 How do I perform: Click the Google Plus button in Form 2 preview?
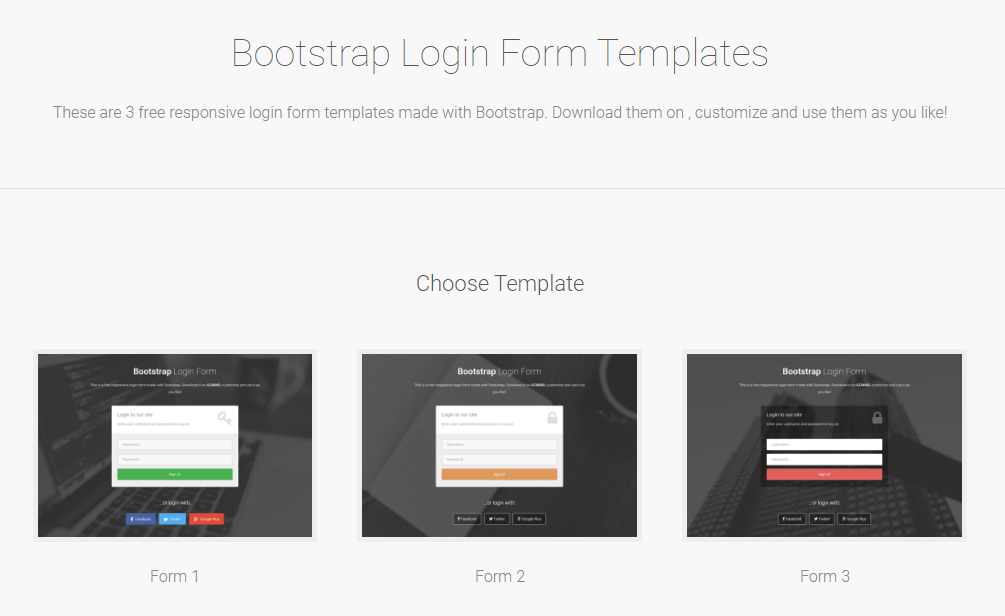click(530, 519)
